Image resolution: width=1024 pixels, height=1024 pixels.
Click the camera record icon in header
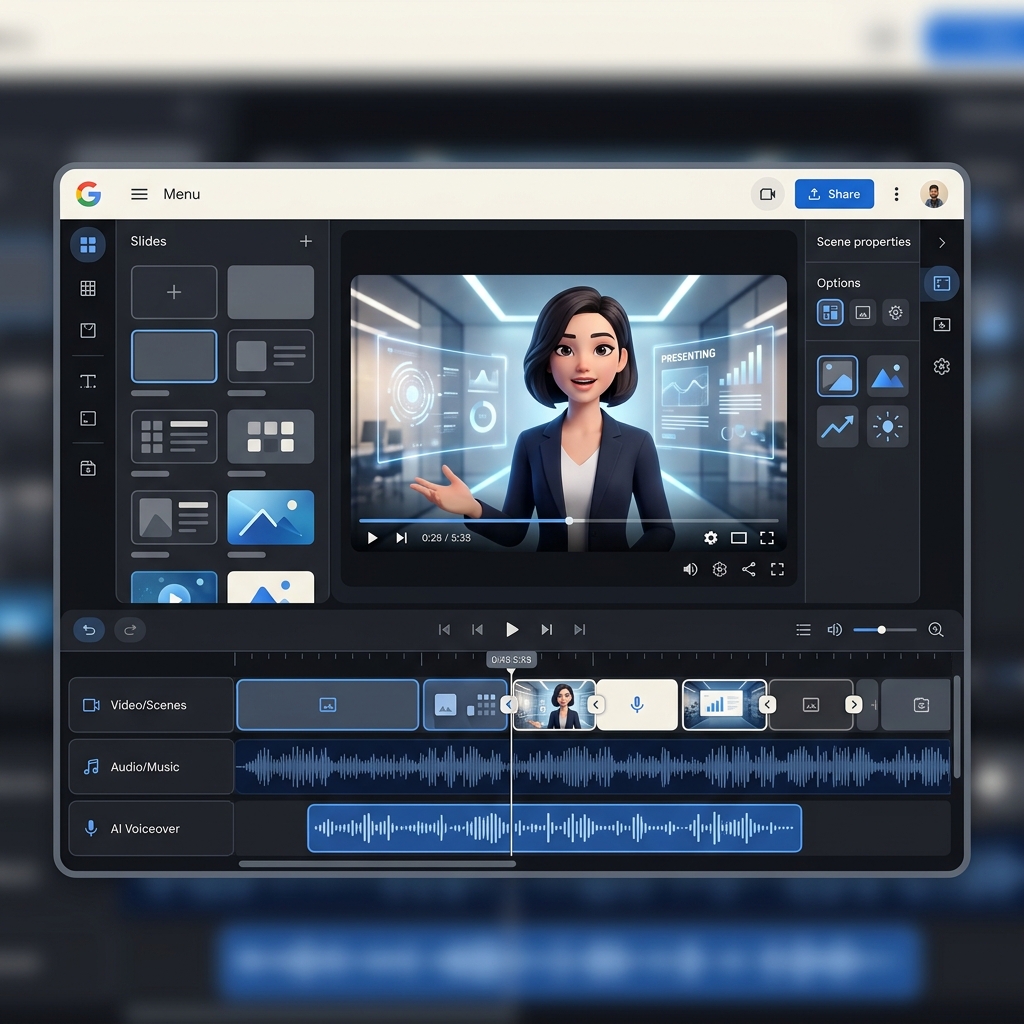[x=767, y=194]
